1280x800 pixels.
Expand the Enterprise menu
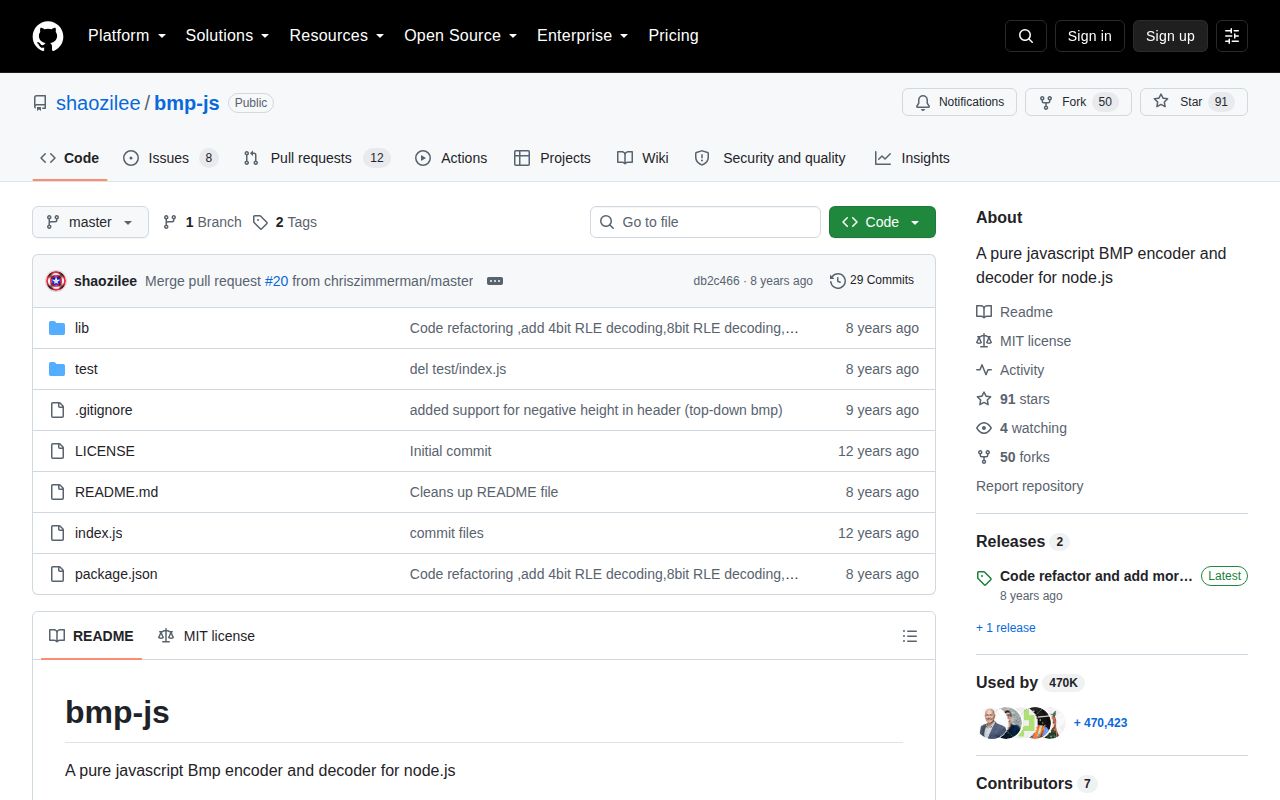point(583,35)
